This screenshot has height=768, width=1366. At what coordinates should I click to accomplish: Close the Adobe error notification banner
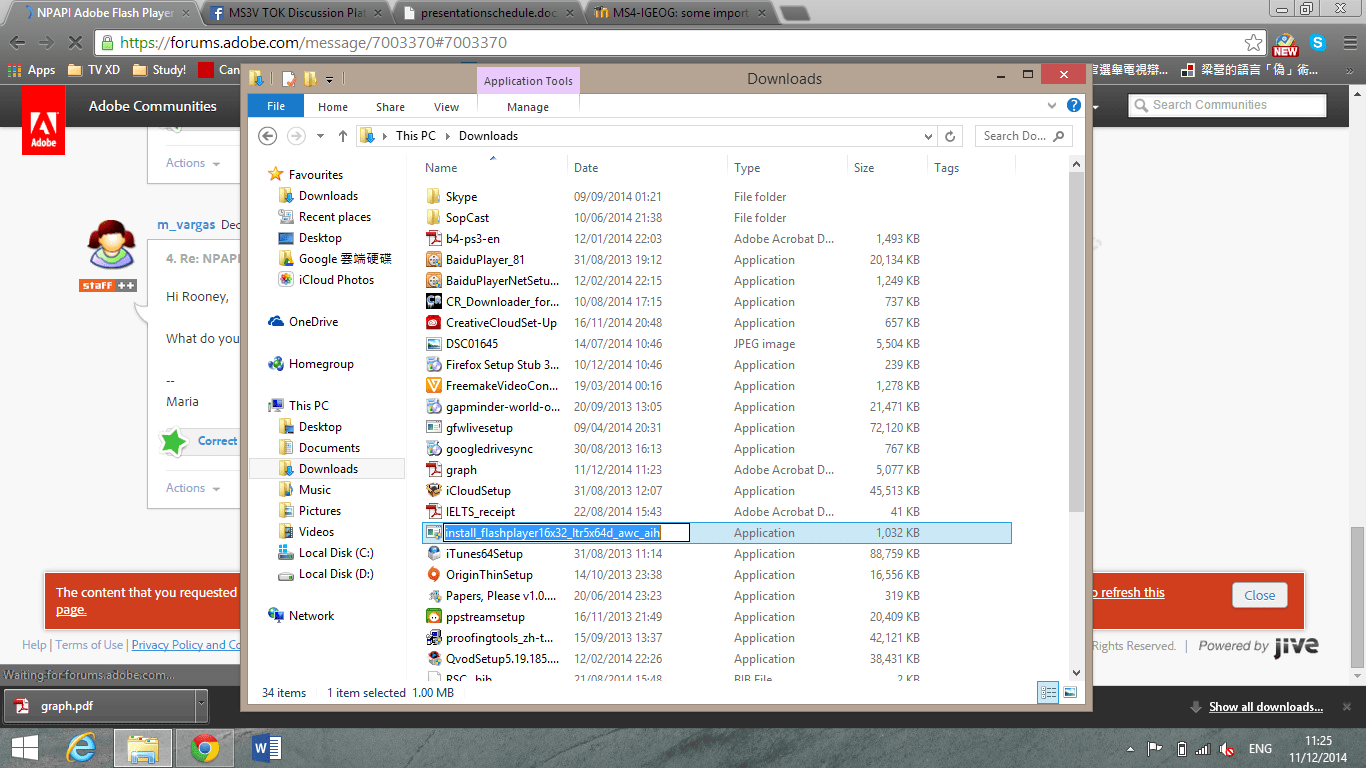coord(1259,594)
